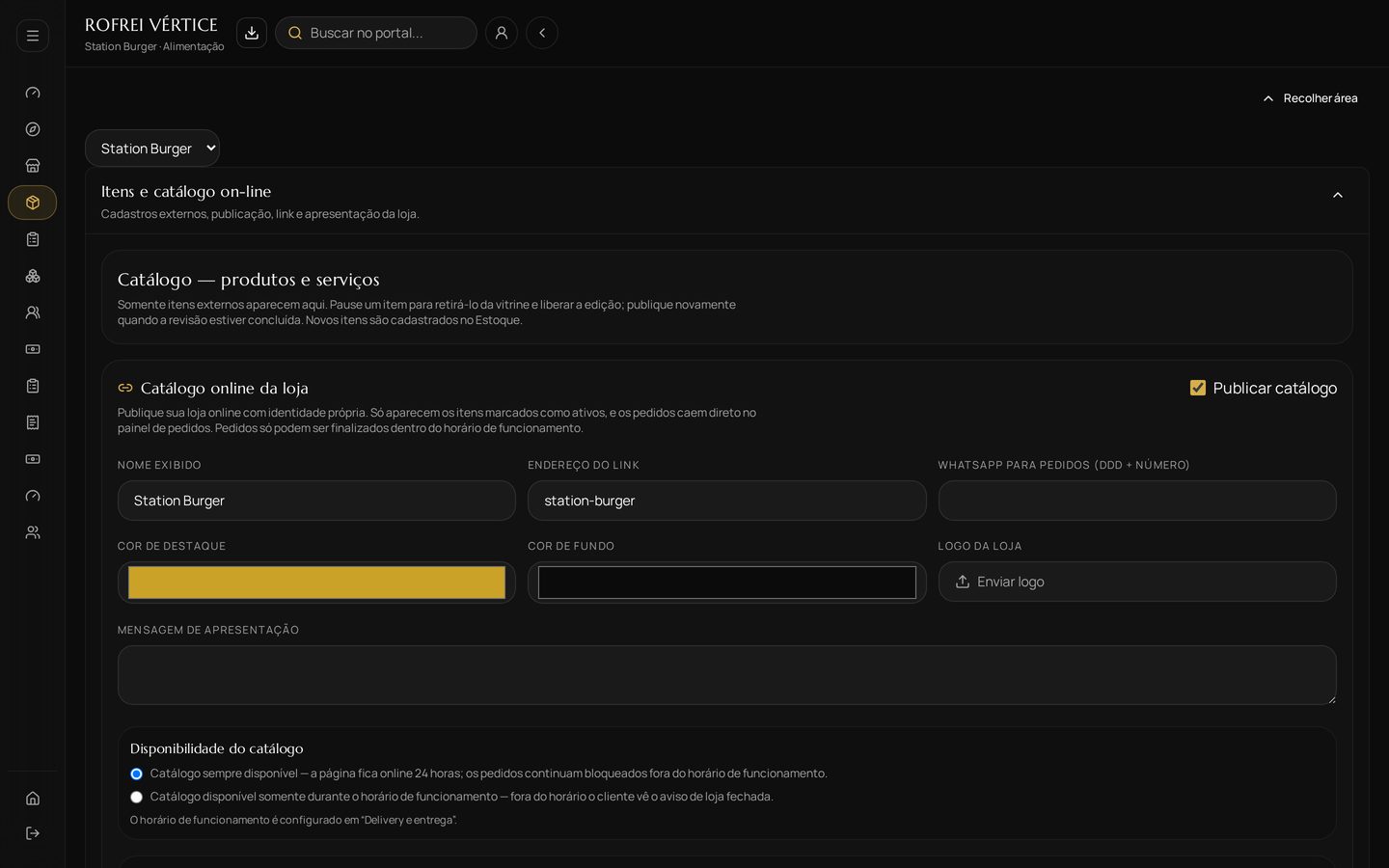This screenshot has height=868, width=1389.
Task: Click the Enviar logo upload button
Action: (1137, 582)
